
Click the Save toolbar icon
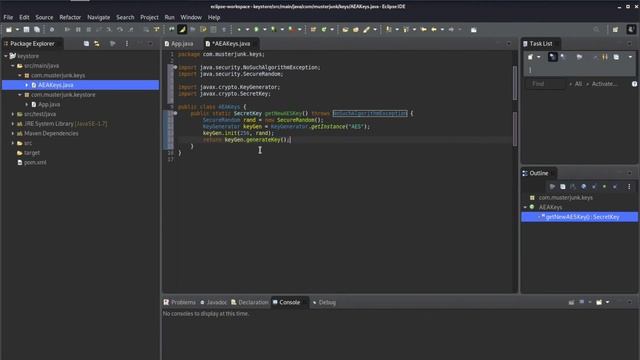pyautogui.click(x=27, y=29)
